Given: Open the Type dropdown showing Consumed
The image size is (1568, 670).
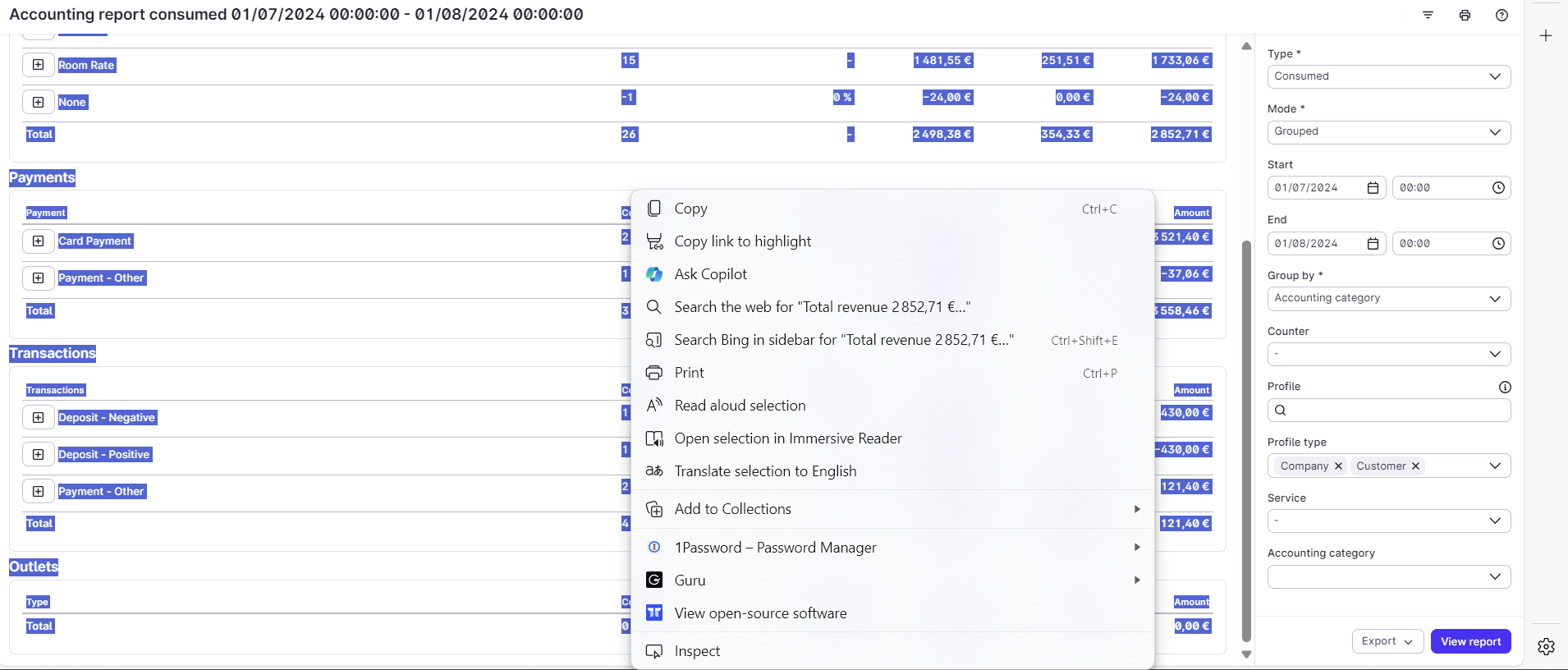Looking at the screenshot, I should coord(1389,76).
